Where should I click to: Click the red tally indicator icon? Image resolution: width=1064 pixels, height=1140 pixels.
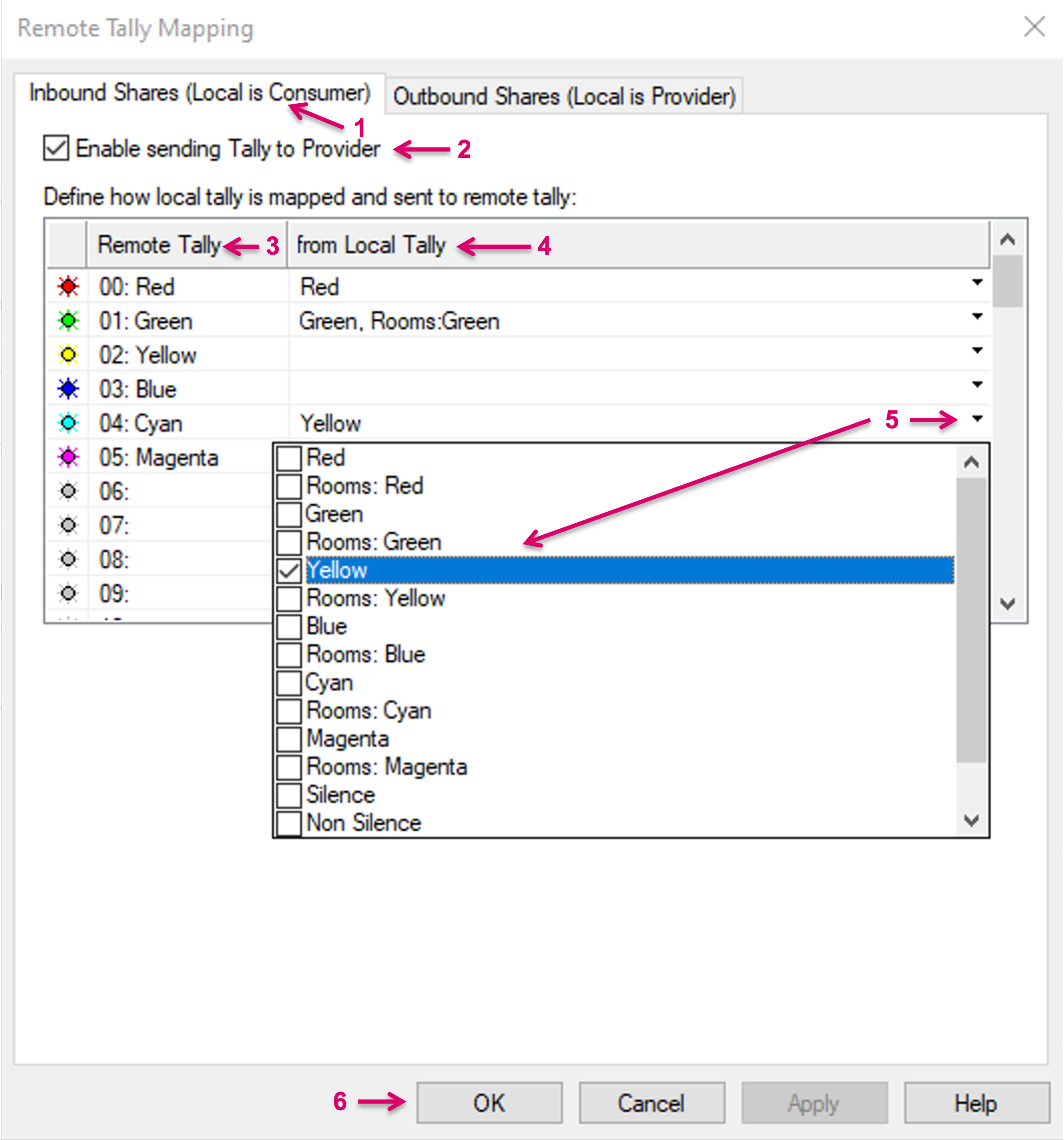(68, 286)
